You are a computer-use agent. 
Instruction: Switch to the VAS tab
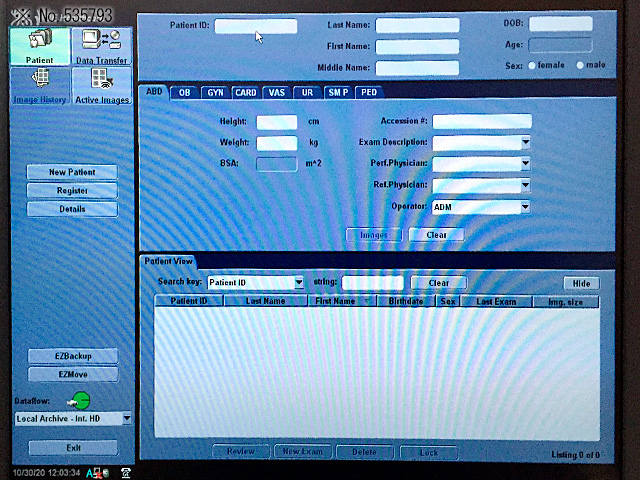tap(276, 93)
